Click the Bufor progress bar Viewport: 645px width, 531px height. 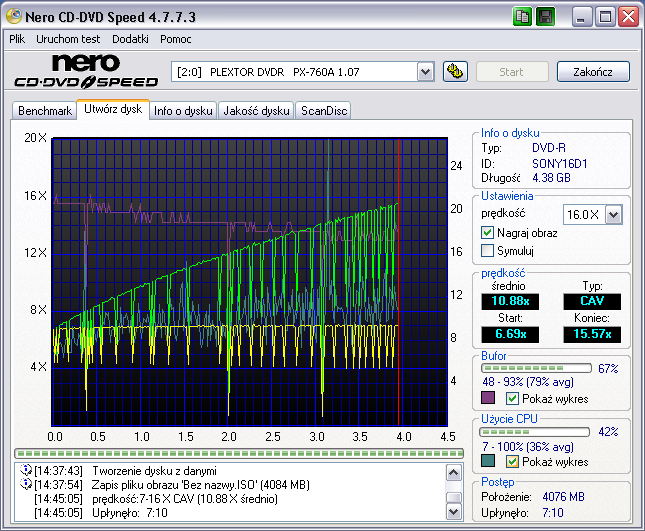click(x=536, y=368)
